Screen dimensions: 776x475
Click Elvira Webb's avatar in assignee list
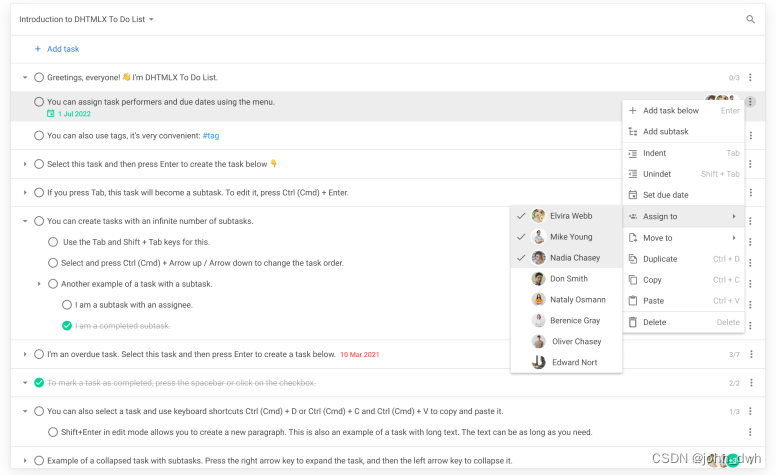538,216
